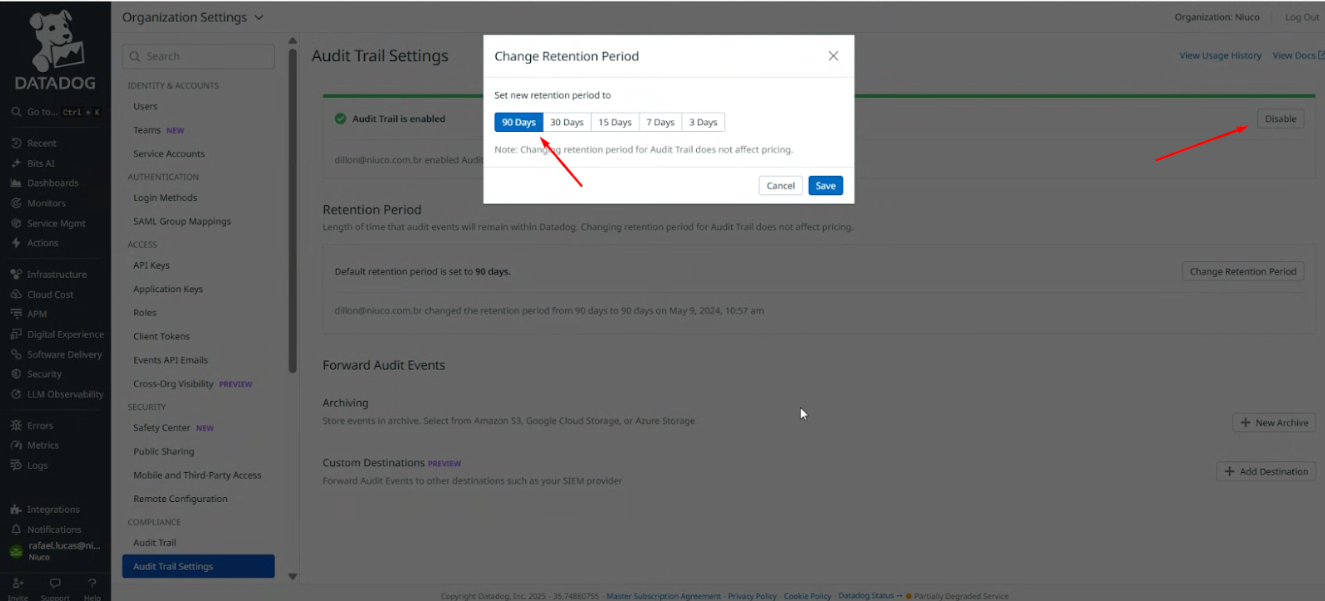Screen dimensions: 1325x601
Task: Open the View Docs link
Action: tap(1298, 56)
